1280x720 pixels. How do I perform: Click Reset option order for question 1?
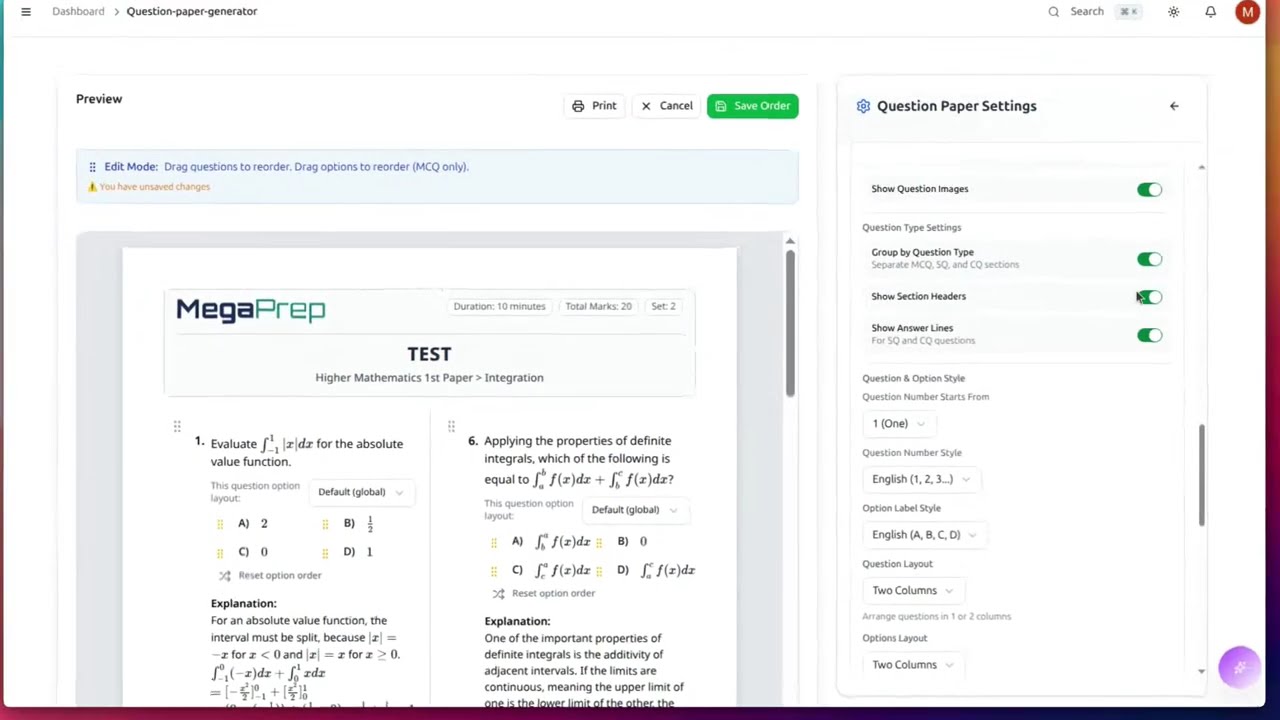[x=270, y=576]
